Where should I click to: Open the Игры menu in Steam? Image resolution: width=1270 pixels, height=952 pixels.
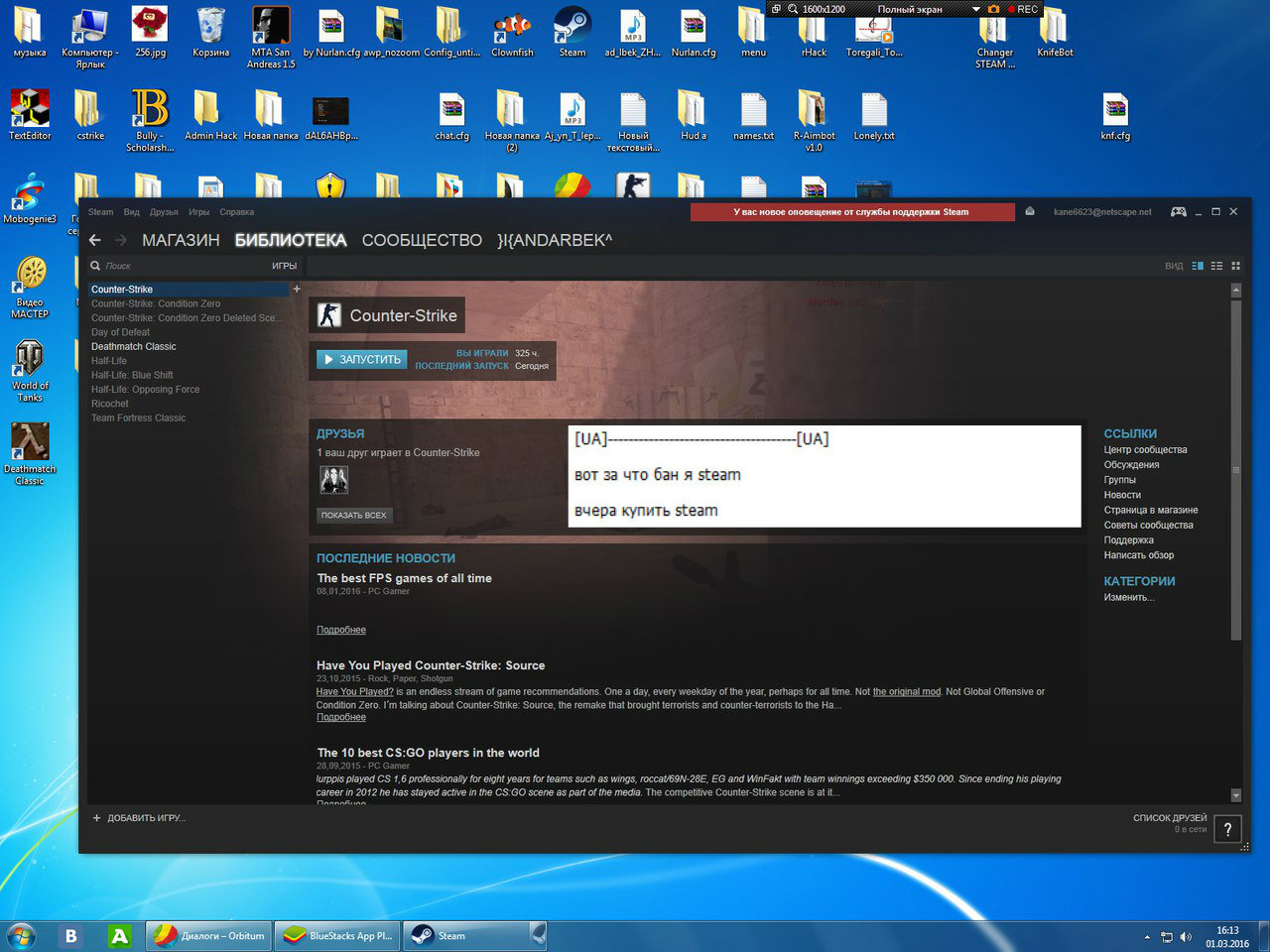point(199,212)
